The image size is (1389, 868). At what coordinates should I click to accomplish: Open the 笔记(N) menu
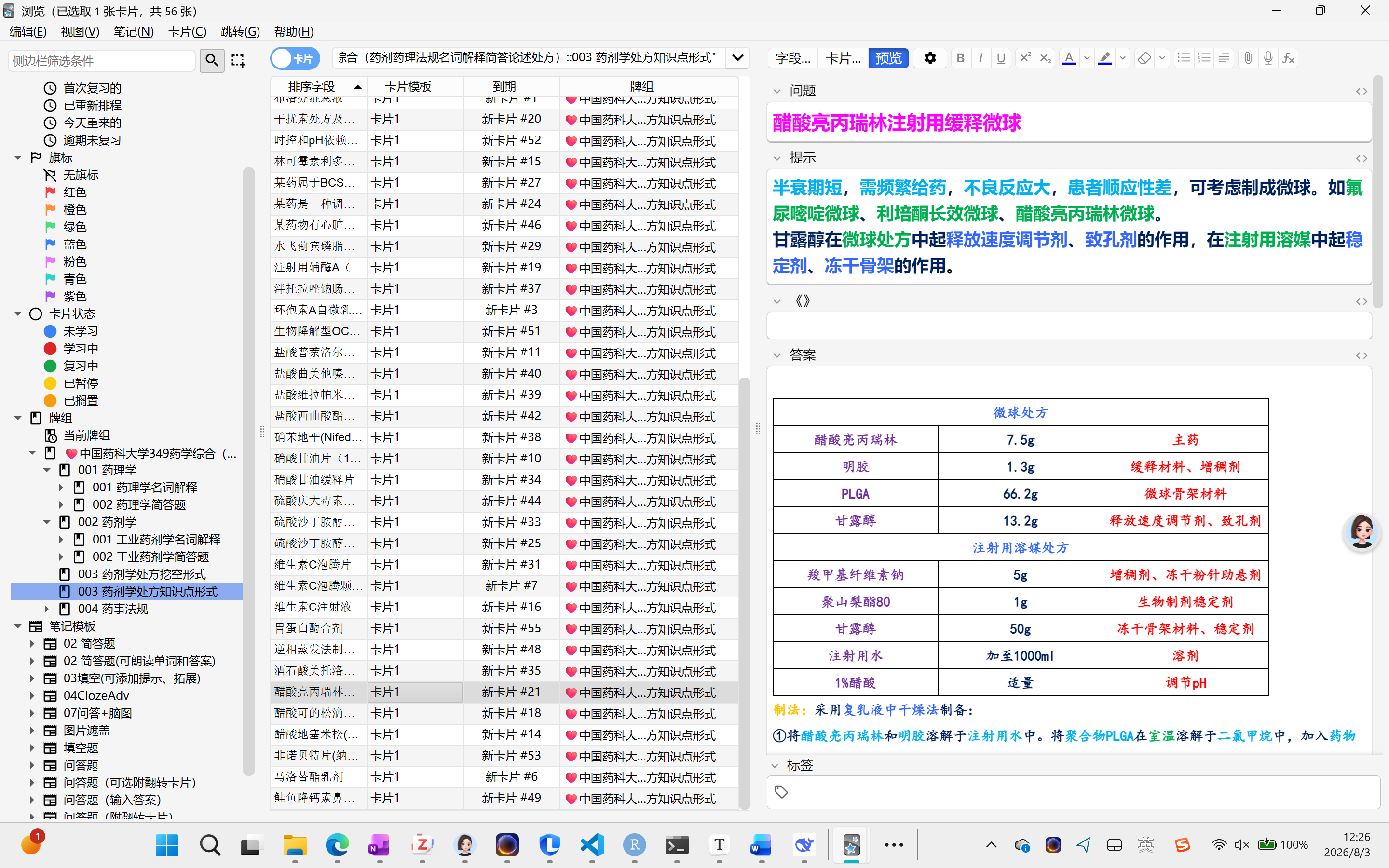click(x=133, y=31)
